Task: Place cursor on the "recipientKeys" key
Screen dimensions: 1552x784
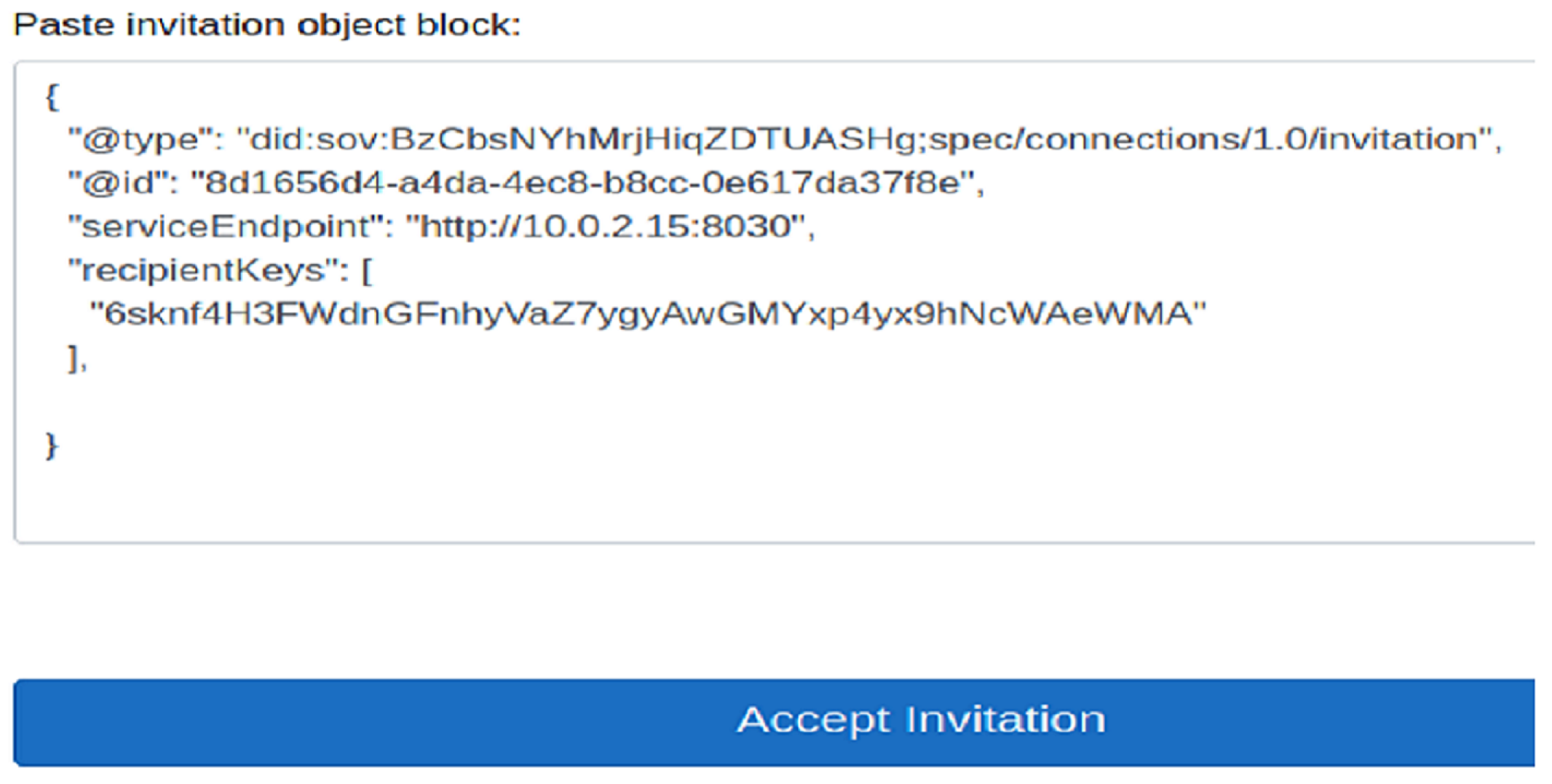Action: [204, 270]
